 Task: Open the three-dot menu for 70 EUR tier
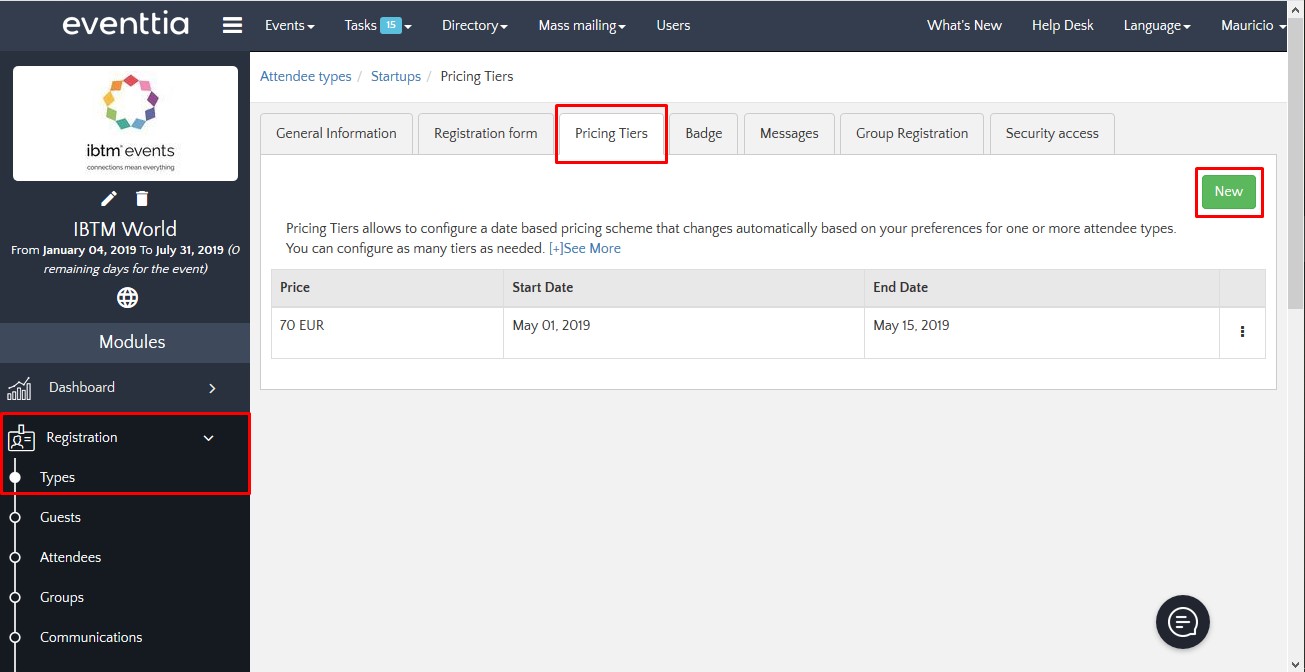(1242, 332)
